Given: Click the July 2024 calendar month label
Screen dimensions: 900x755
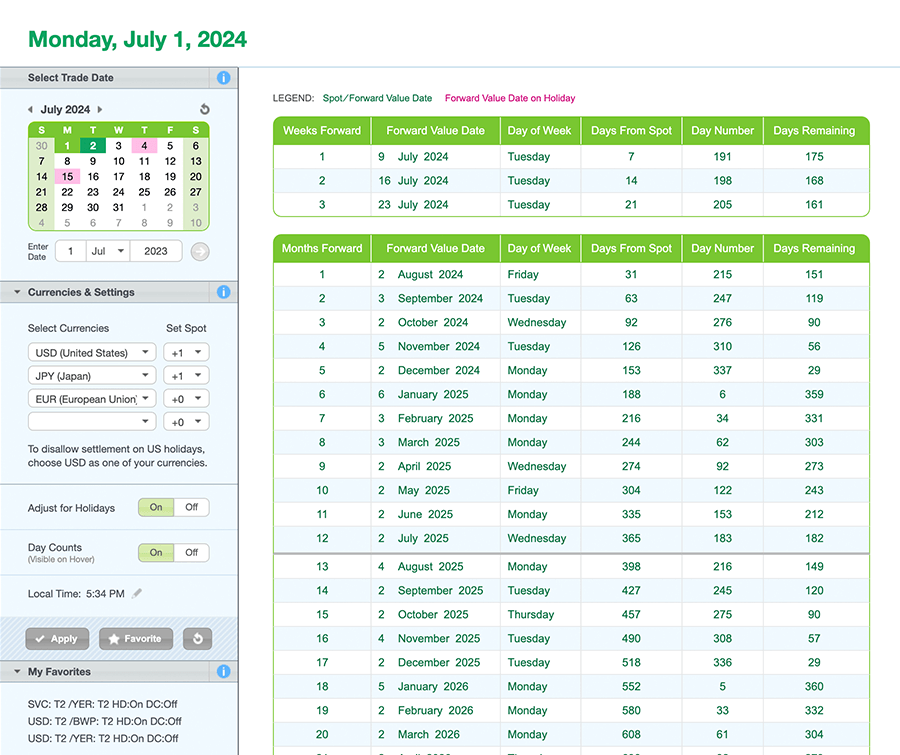Looking at the screenshot, I should tap(65, 109).
